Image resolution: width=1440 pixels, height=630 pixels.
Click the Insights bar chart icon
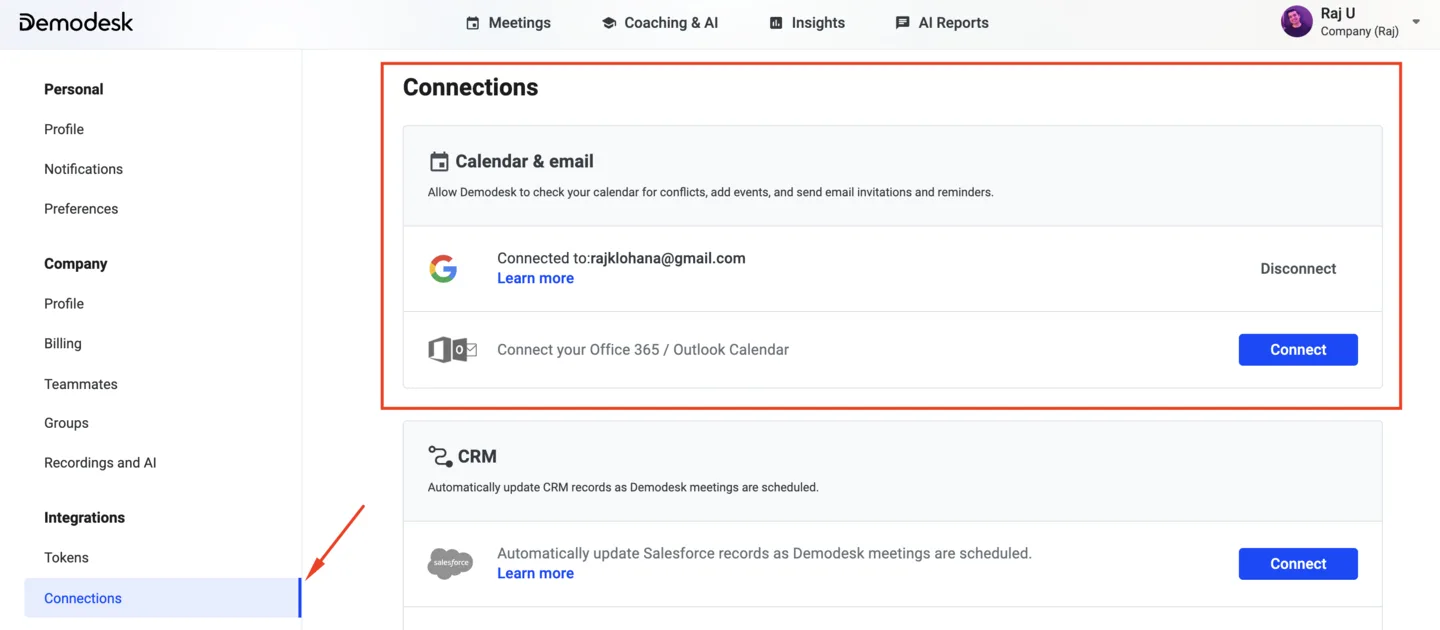coord(776,23)
